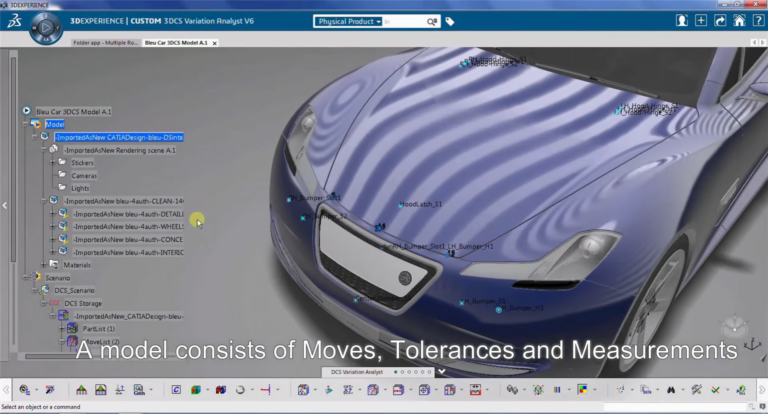Screen dimensions: 768x414
Task: Click the tag icon beside search
Action: (x=450, y=22)
